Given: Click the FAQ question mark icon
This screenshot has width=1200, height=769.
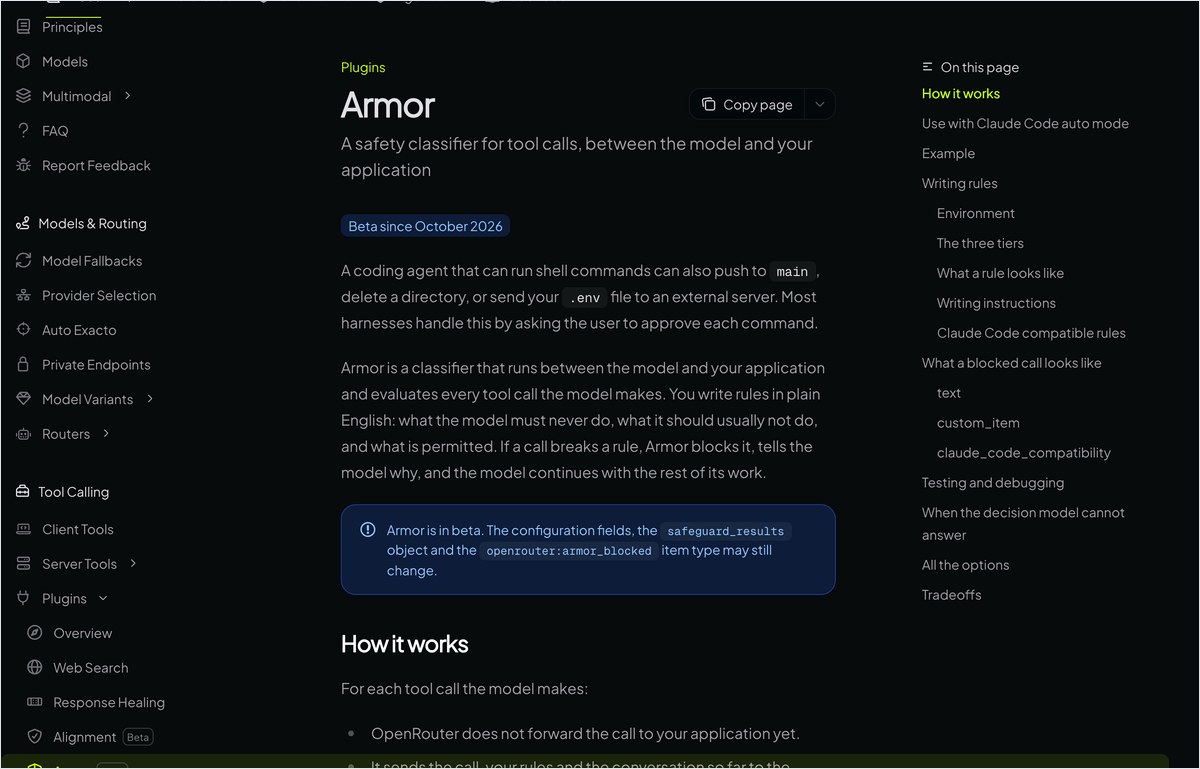Looking at the screenshot, I should [24, 131].
